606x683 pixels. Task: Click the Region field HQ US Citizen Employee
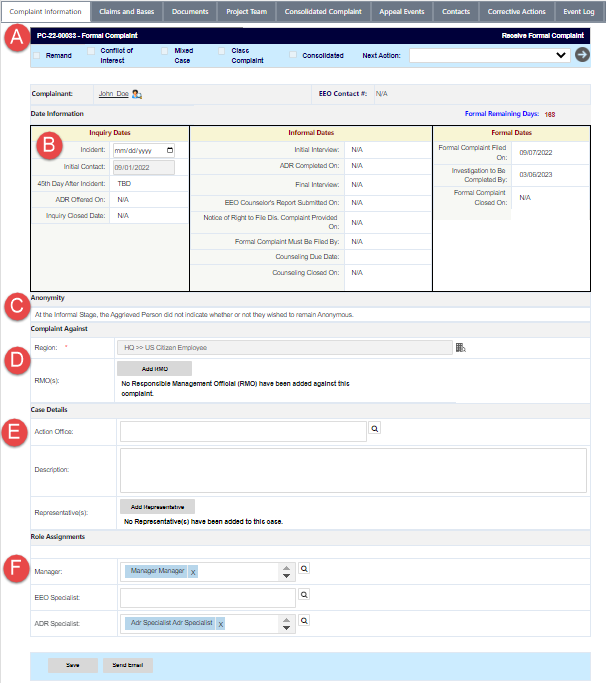pos(285,348)
